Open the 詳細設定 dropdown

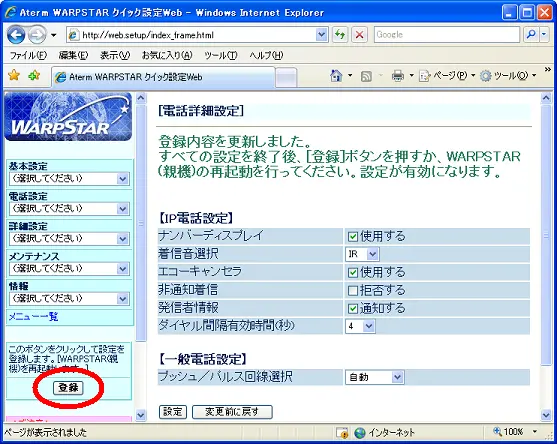pyautogui.click(x=69, y=238)
